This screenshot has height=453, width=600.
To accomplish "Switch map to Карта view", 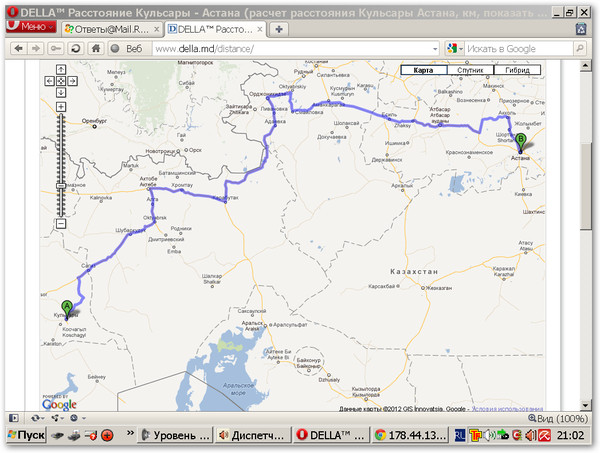I will pyautogui.click(x=423, y=71).
